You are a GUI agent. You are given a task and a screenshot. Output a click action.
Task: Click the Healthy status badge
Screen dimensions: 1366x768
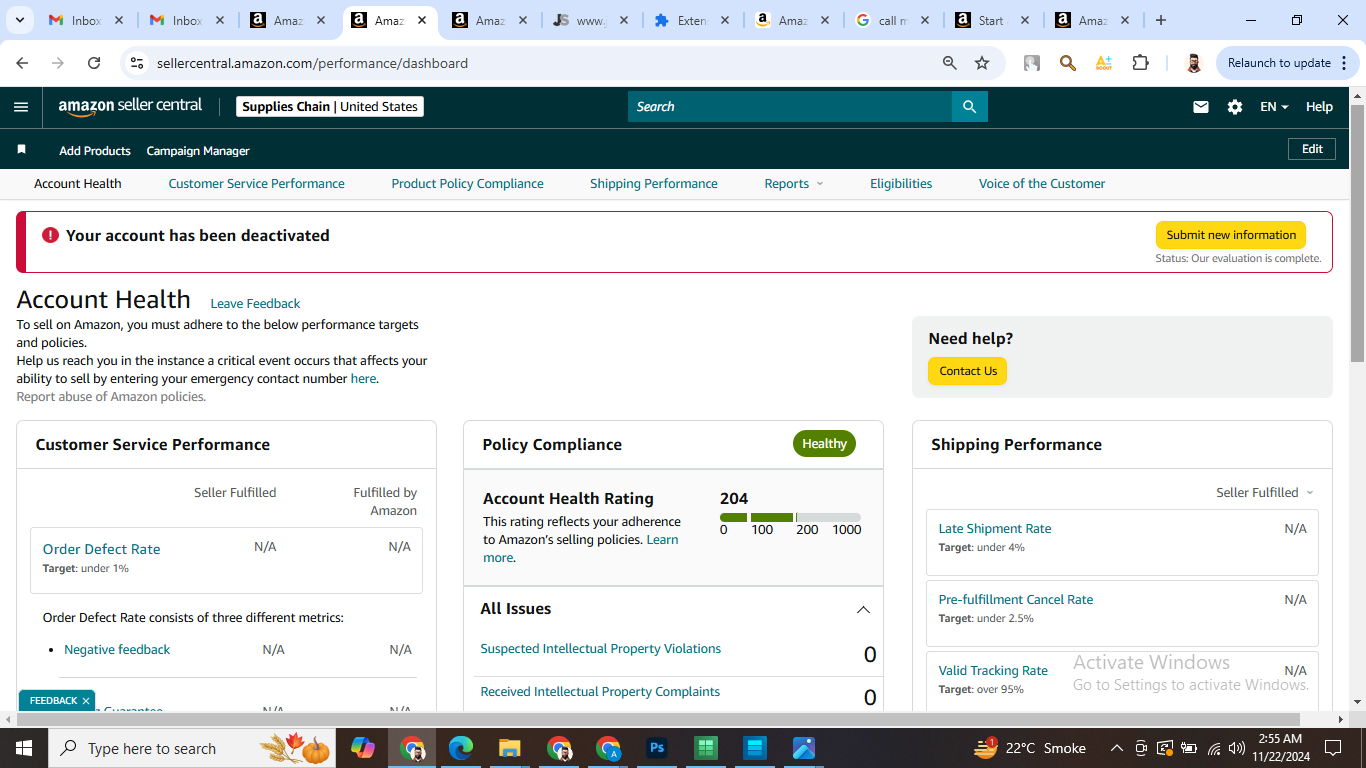pyautogui.click(x=824, y=444)
